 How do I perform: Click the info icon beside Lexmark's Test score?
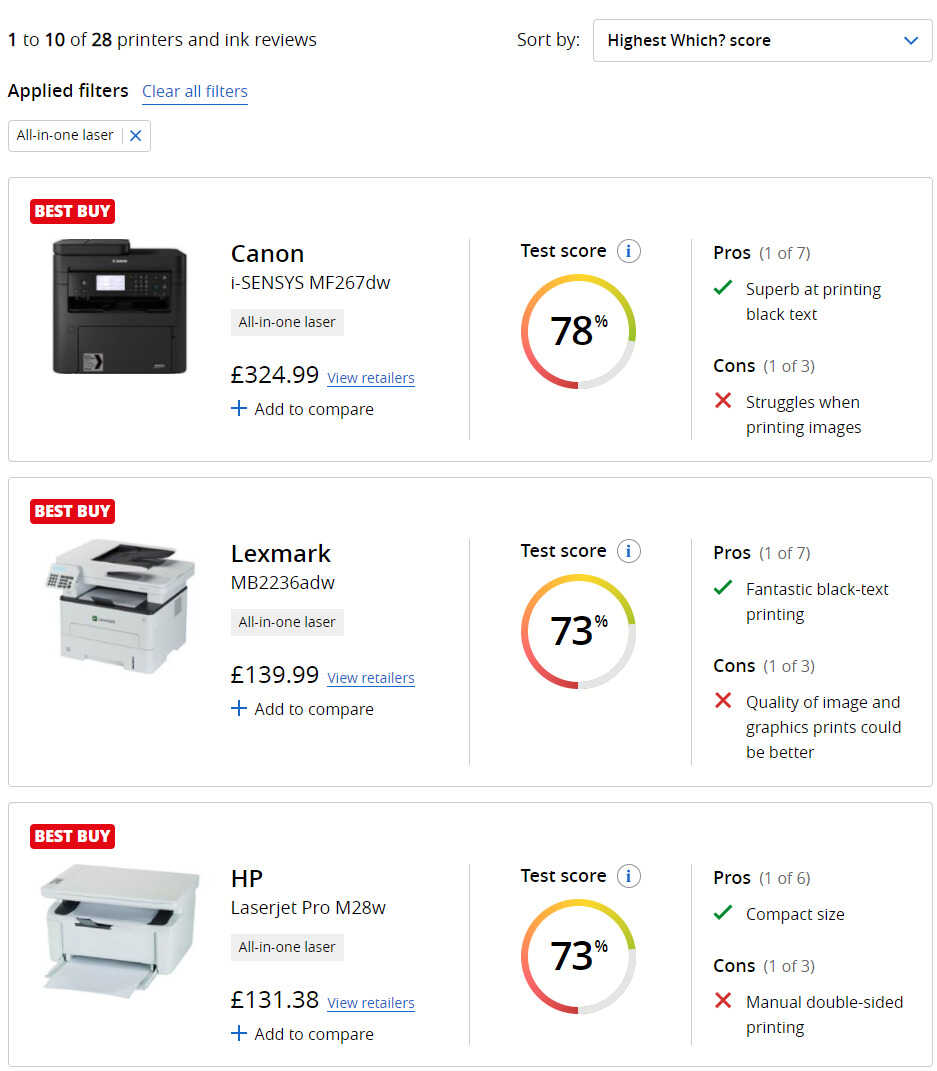click(x=628, y=551)
